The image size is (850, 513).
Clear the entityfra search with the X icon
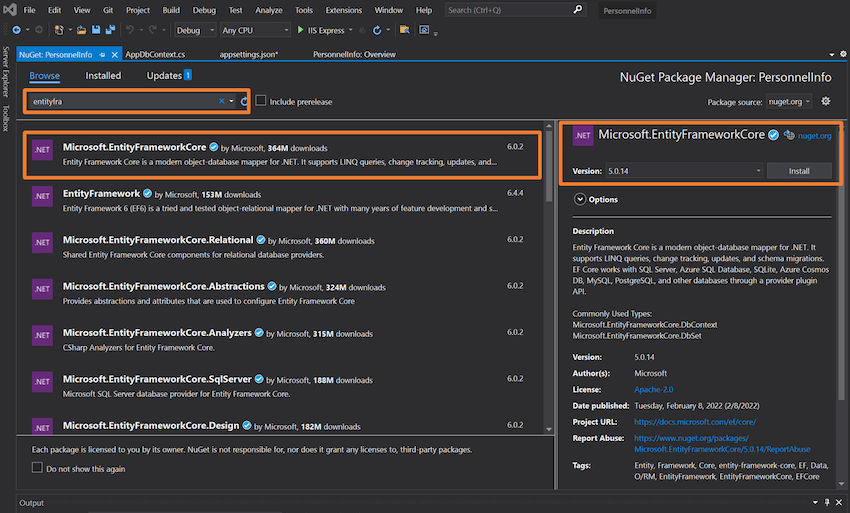(x=221, y=101)
